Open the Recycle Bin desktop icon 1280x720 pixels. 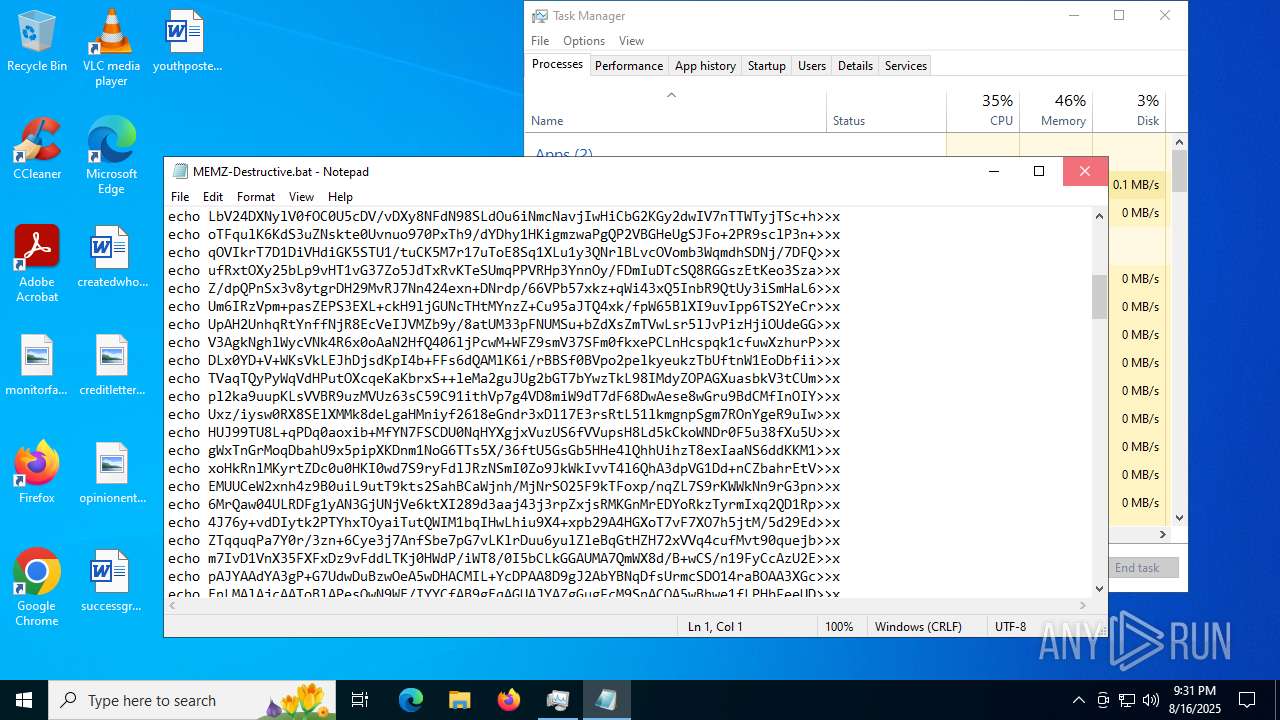point(37,41)
